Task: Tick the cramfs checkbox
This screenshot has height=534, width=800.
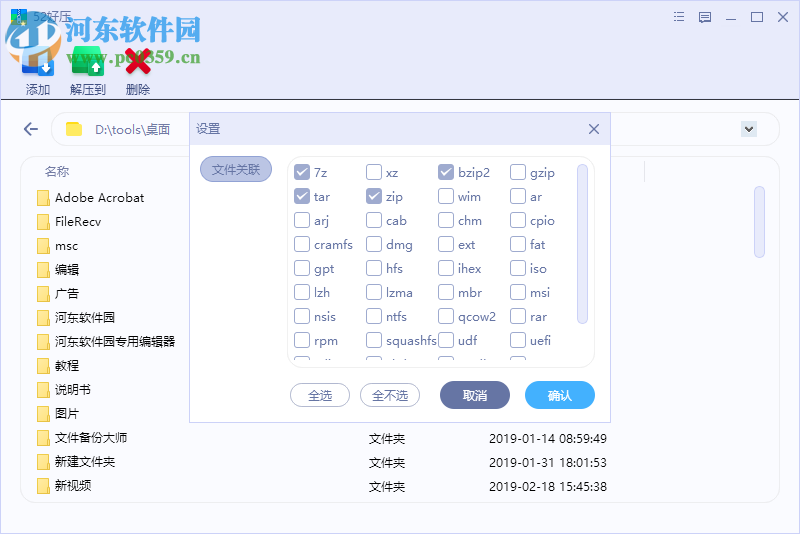Action: 302,244
